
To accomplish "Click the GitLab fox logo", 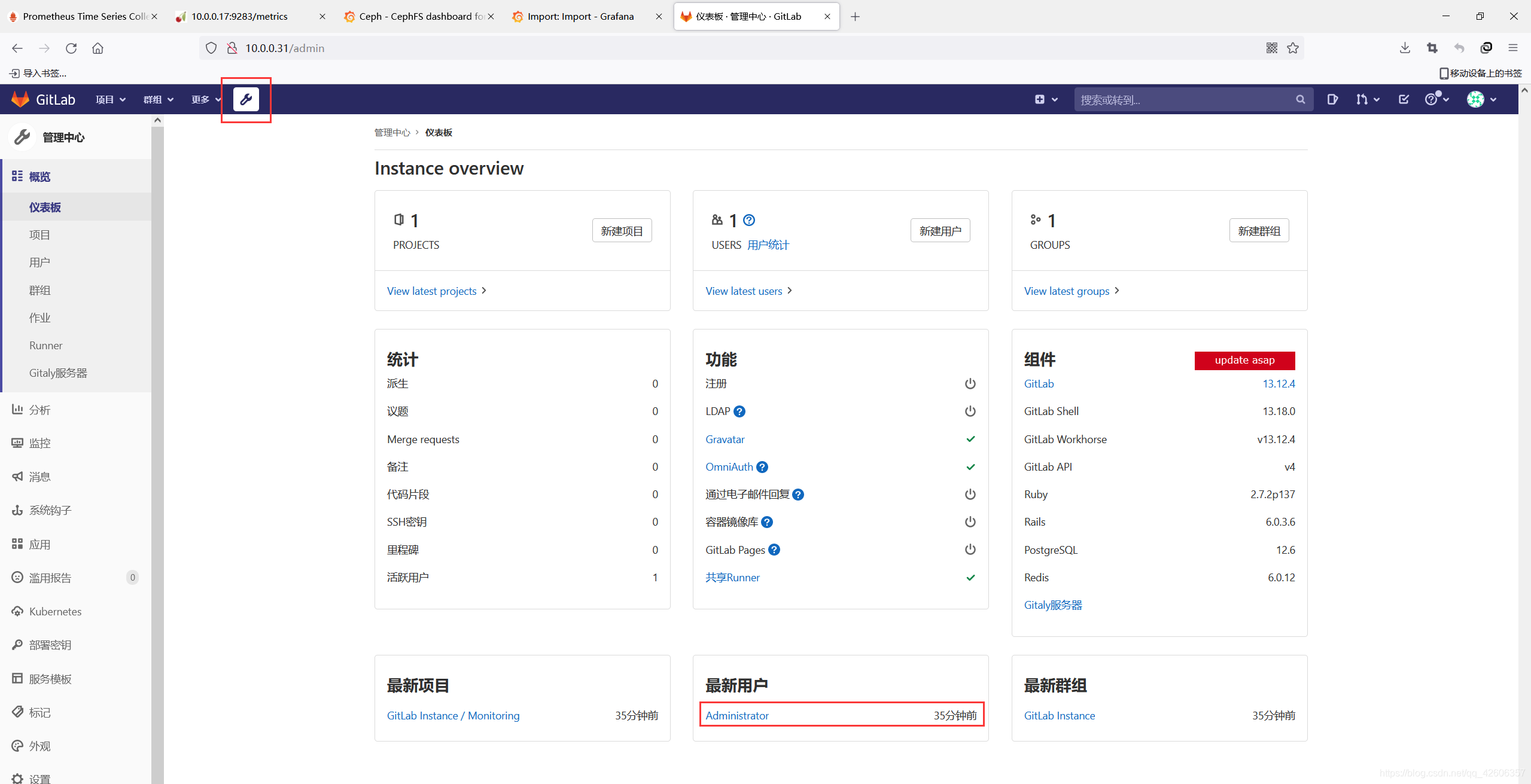I will coord(20,99).
